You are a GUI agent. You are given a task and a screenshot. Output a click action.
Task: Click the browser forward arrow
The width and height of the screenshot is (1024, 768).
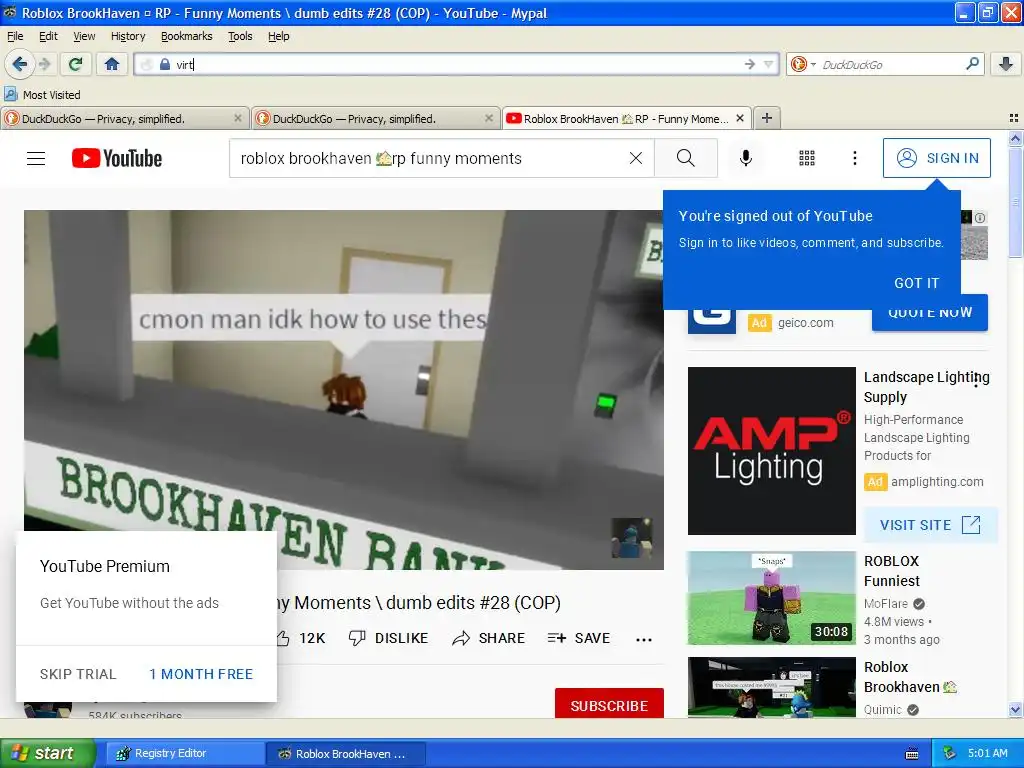pyautogui.click(x=44, y=64)
